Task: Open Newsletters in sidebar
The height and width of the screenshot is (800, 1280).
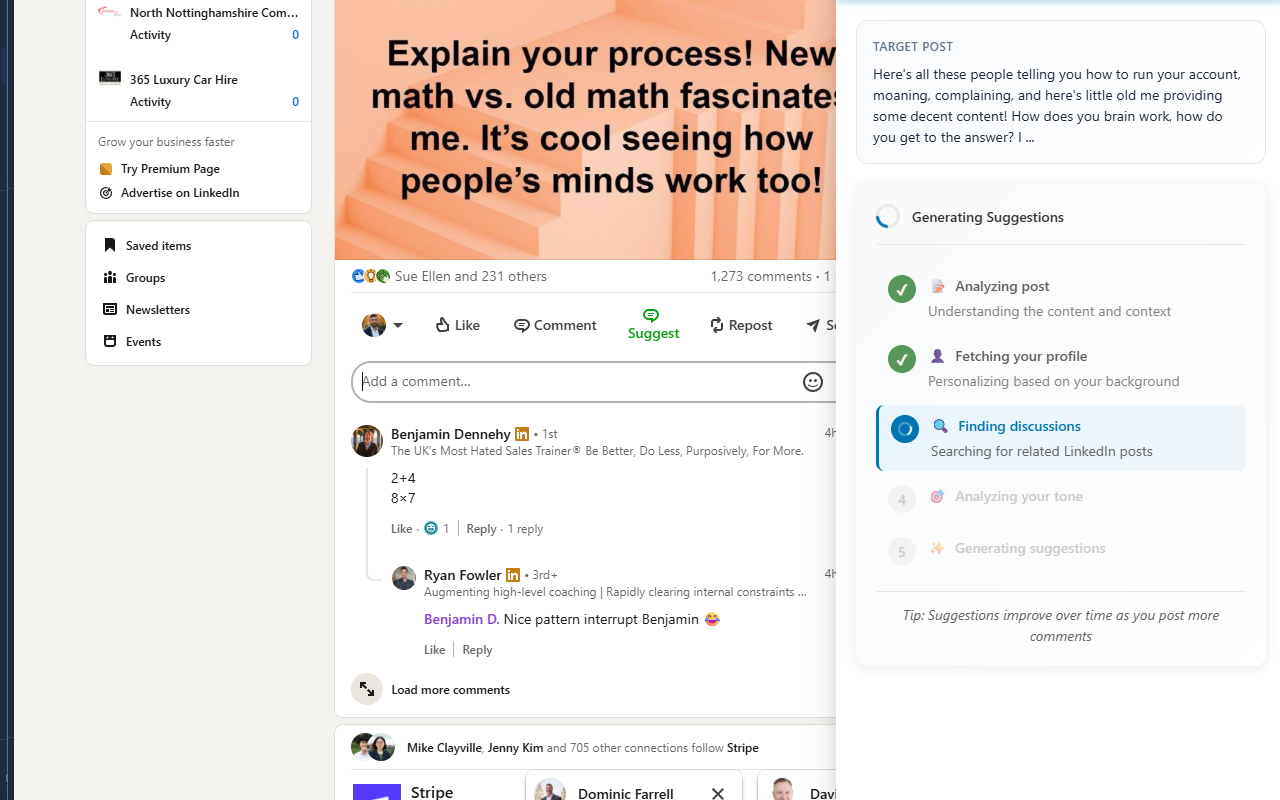Action: (x=158, y=309)
